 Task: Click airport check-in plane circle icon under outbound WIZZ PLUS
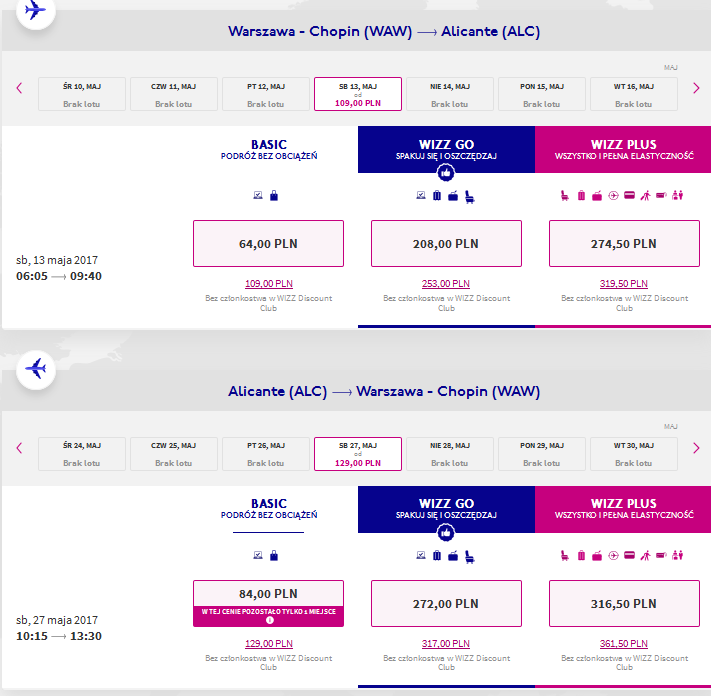(x=613, y=195)
